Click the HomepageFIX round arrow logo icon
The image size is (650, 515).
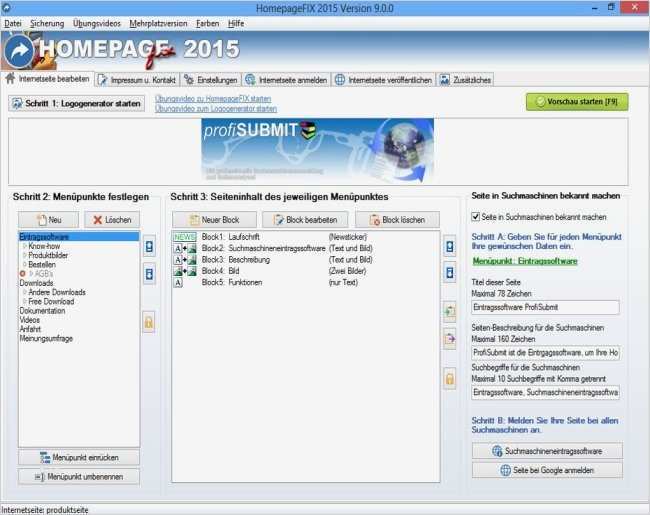19,52
